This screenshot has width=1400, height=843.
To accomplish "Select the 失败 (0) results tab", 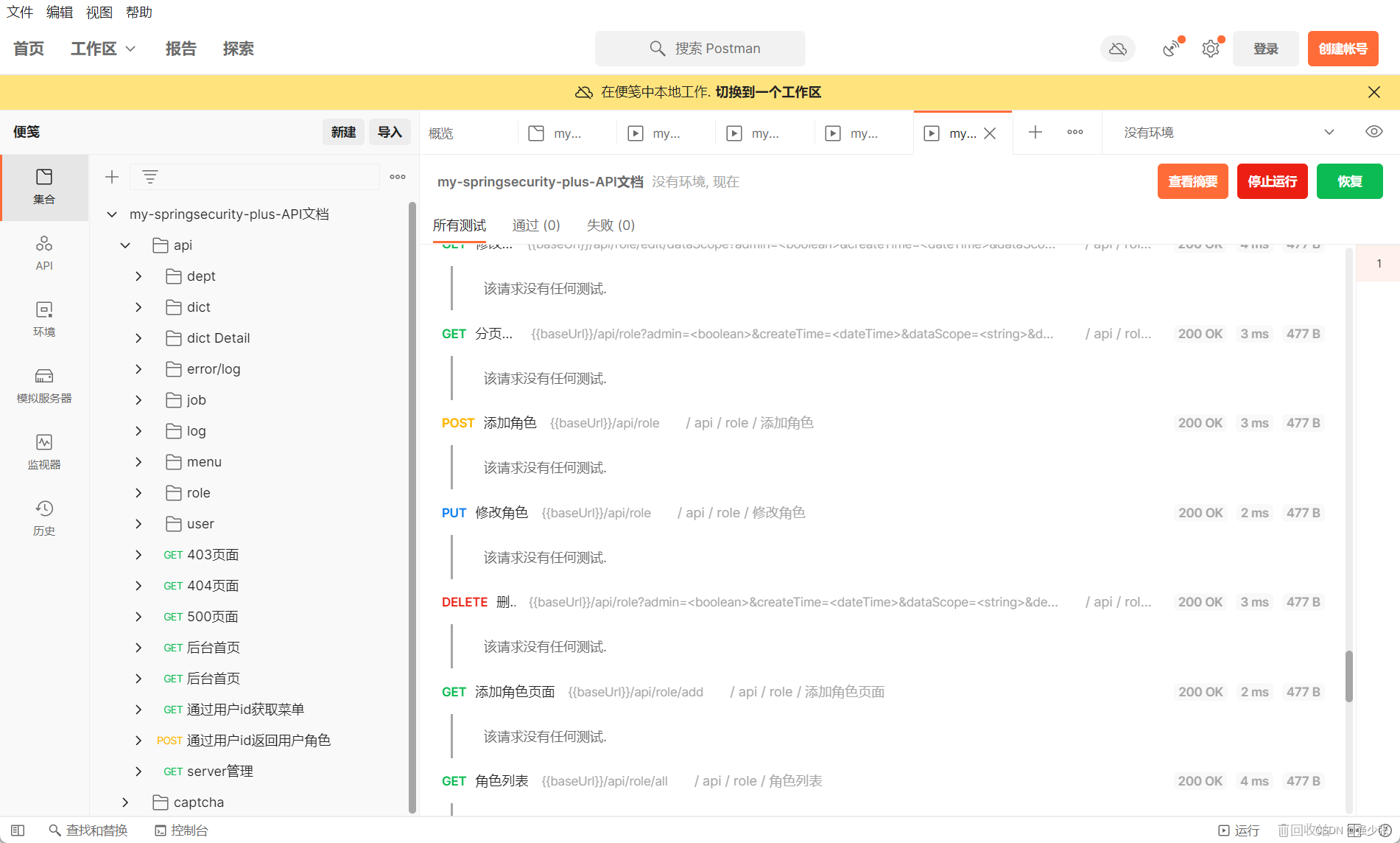I will tap(611, 225).
